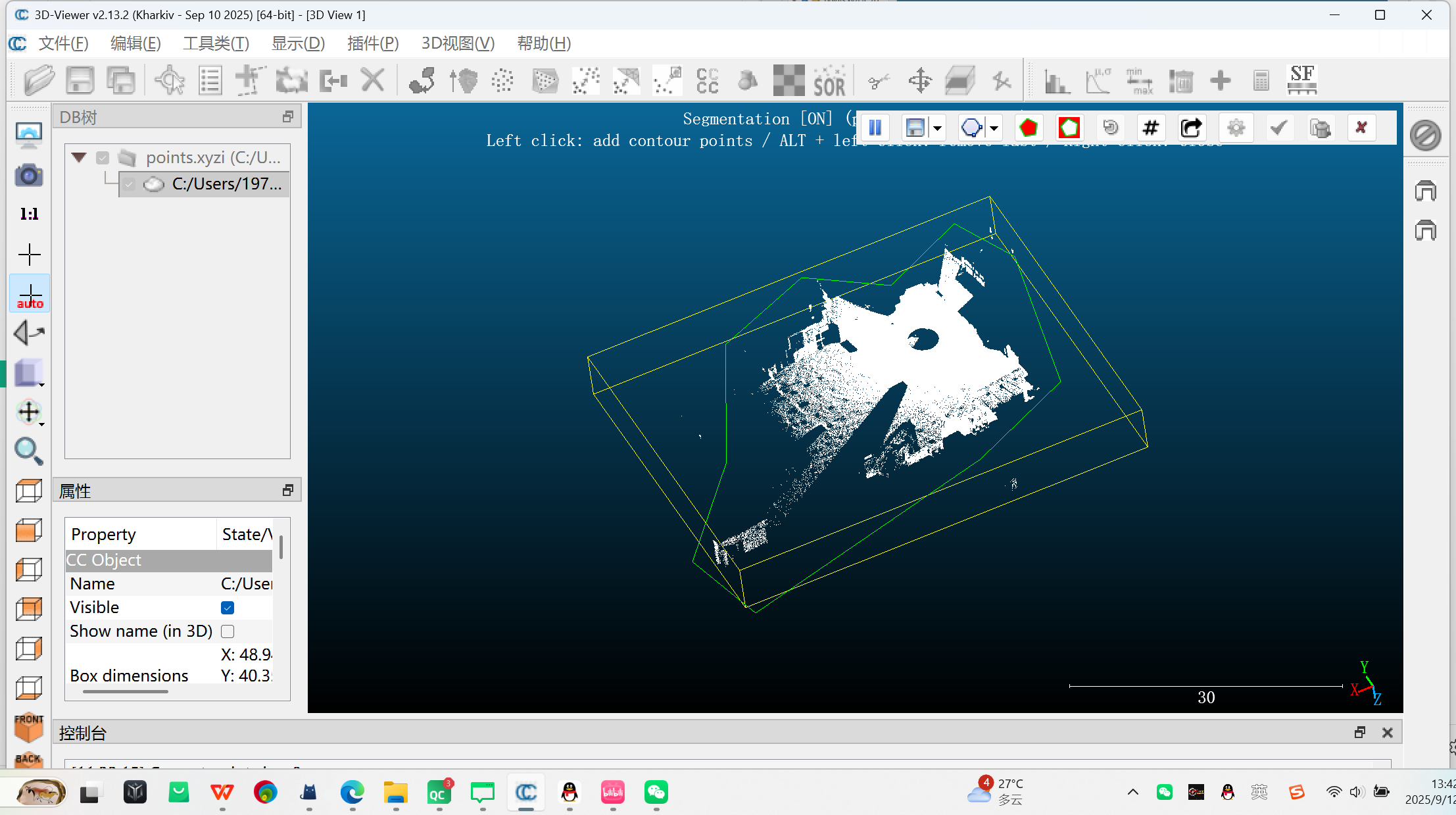Toggle the auto pivot crosshair icon
Viewport: 1456px width, 815px height.
[x=30, y=294]
